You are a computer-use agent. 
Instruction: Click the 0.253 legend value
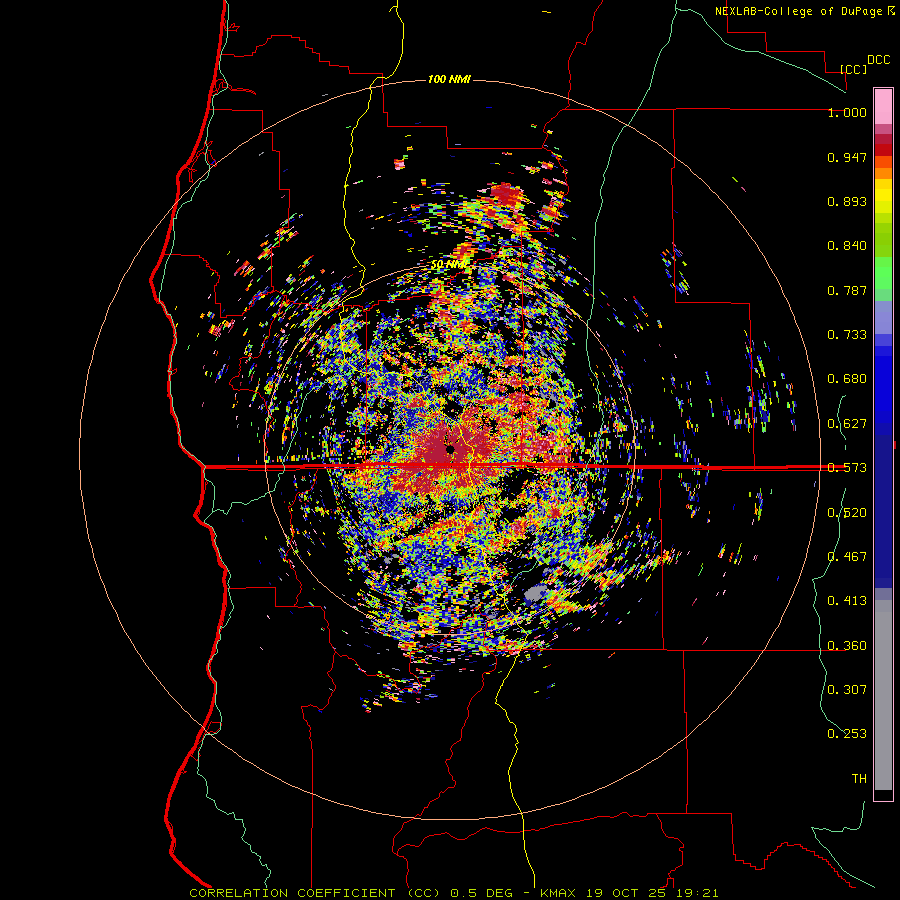click(847, 734)
